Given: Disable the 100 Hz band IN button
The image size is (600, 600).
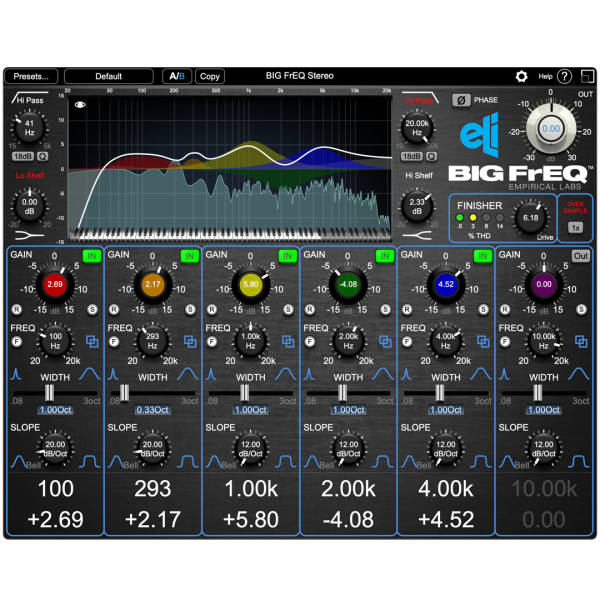Looking at the screenshot, I should pyautogui.click(x=92, y=256).
